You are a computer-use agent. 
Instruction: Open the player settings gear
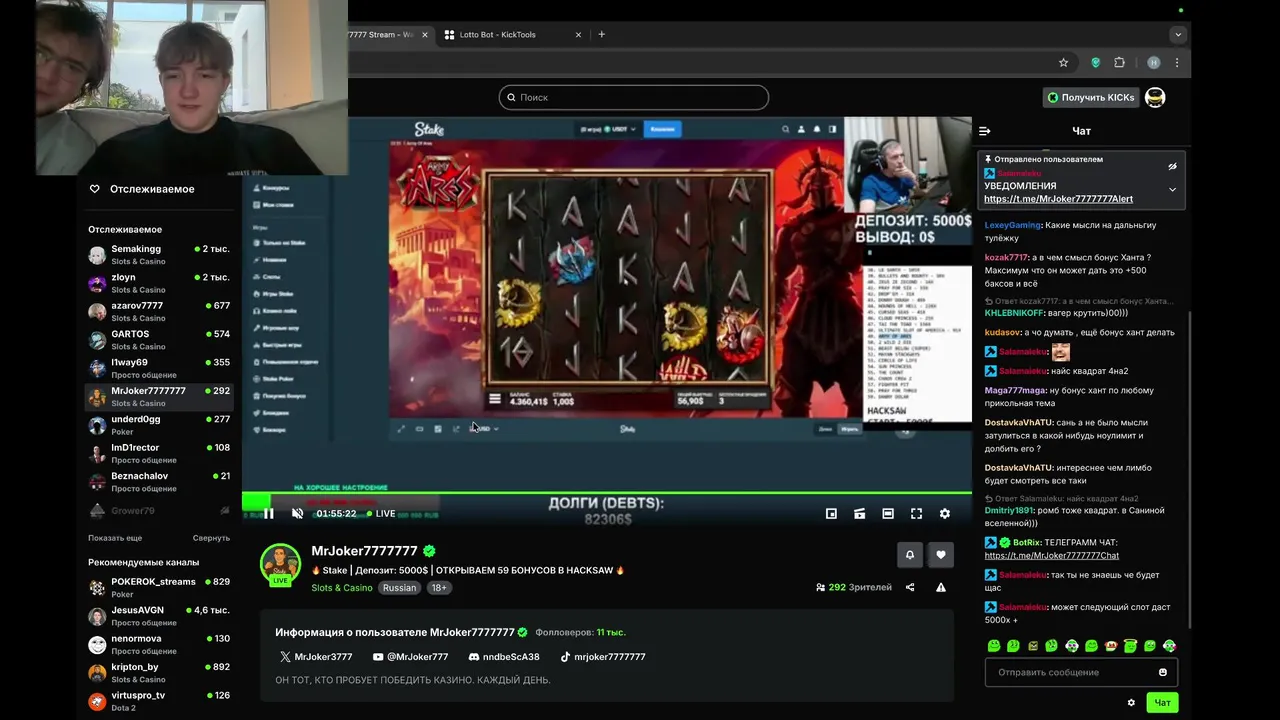(x=944, y=513)
